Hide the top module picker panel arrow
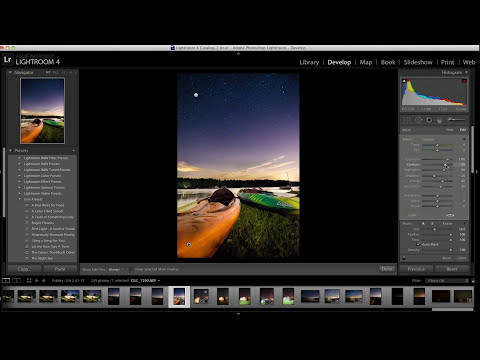This screenshot has height=360, width=480. (238, 54)
